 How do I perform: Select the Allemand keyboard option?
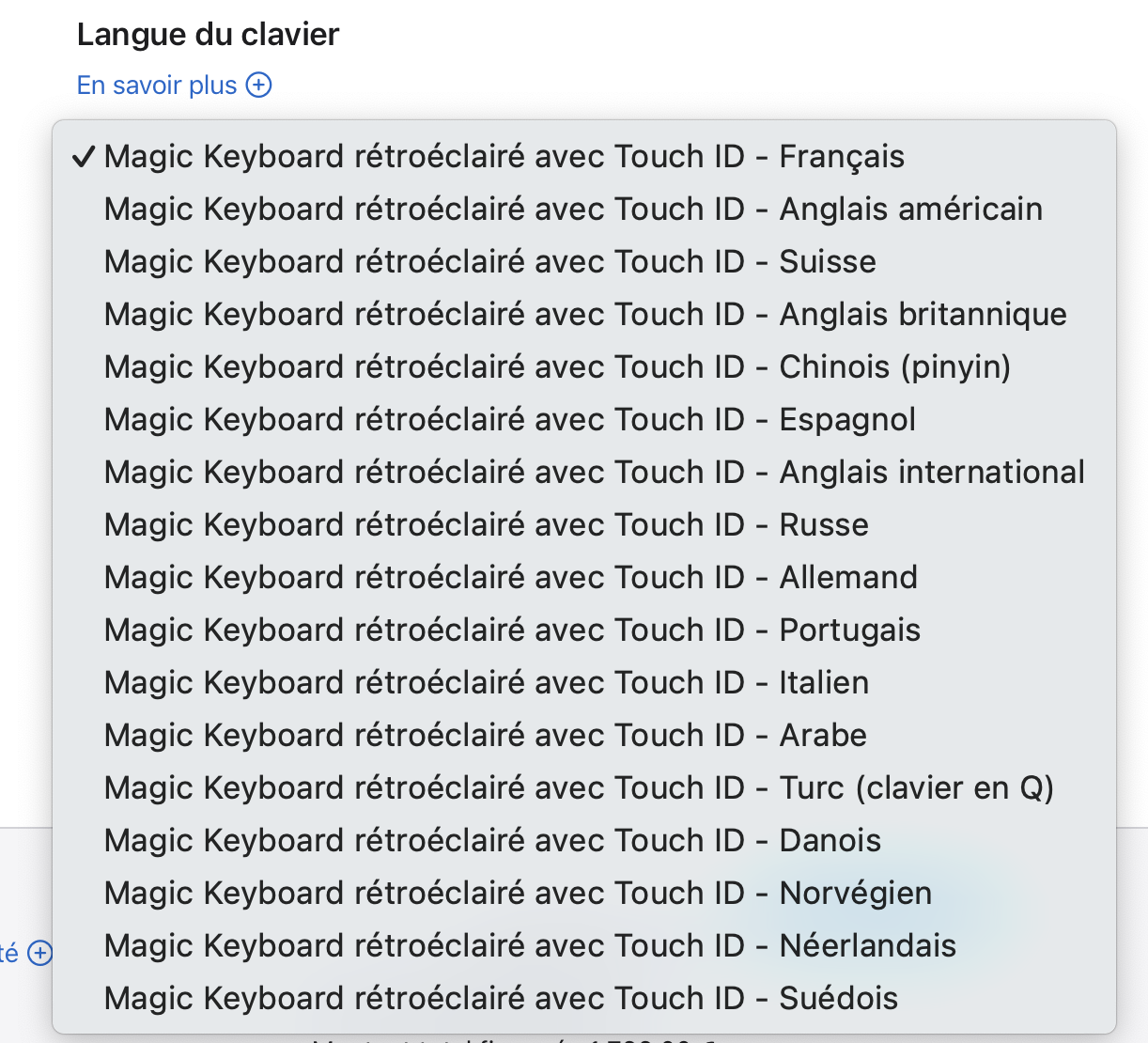coord(510,577)
